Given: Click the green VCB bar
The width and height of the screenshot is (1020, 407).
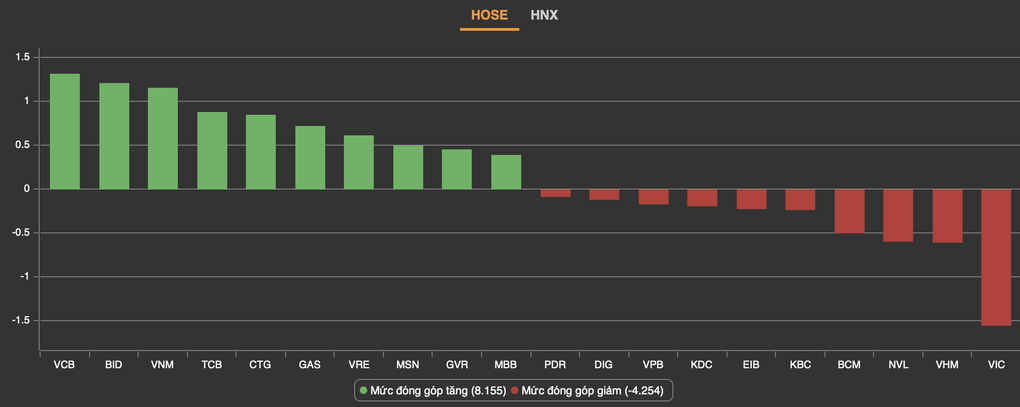Looking at the screenshot, I should [x=65, y=131].
